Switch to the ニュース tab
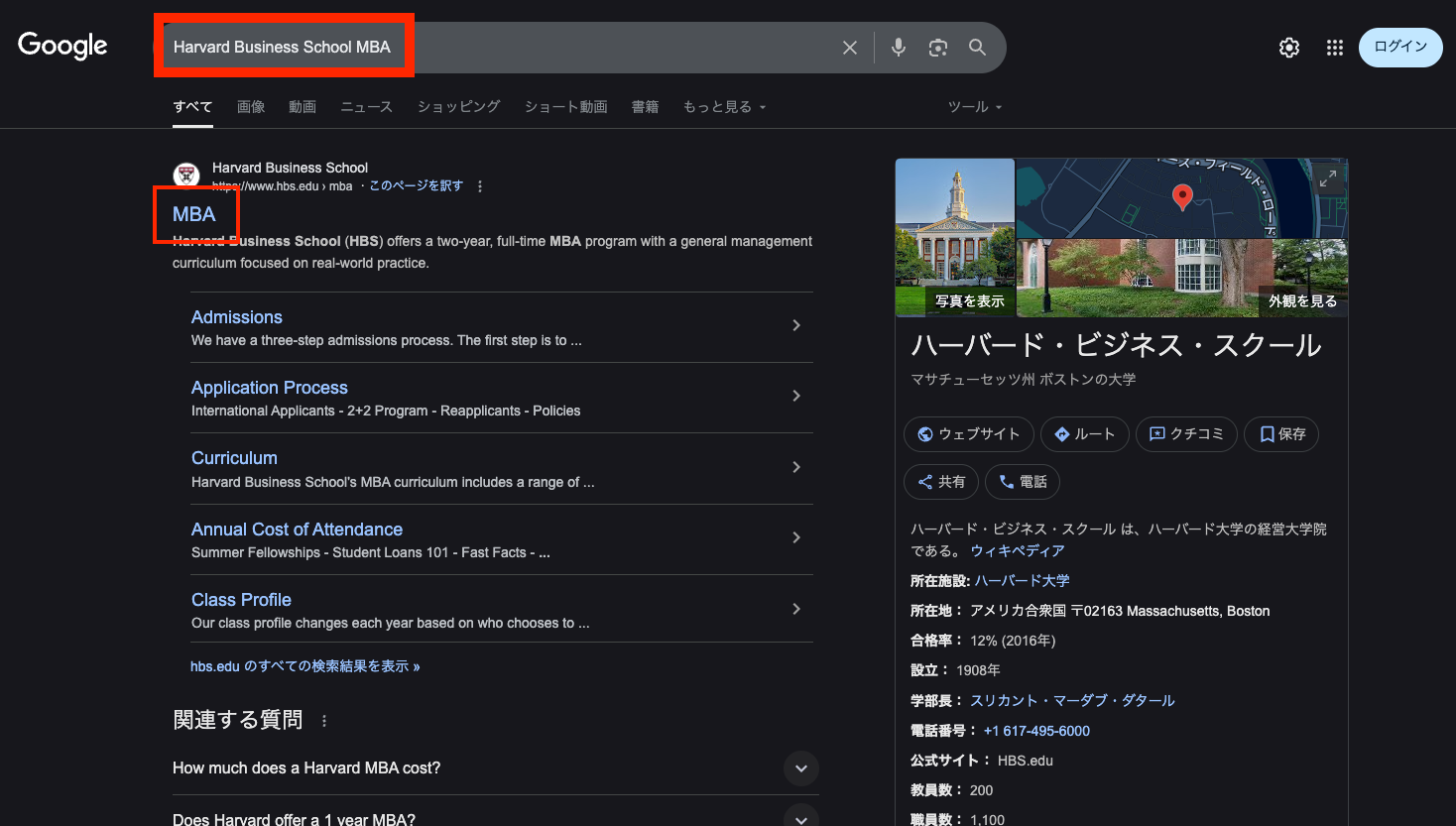The image size is (1456, 826). 366,107
